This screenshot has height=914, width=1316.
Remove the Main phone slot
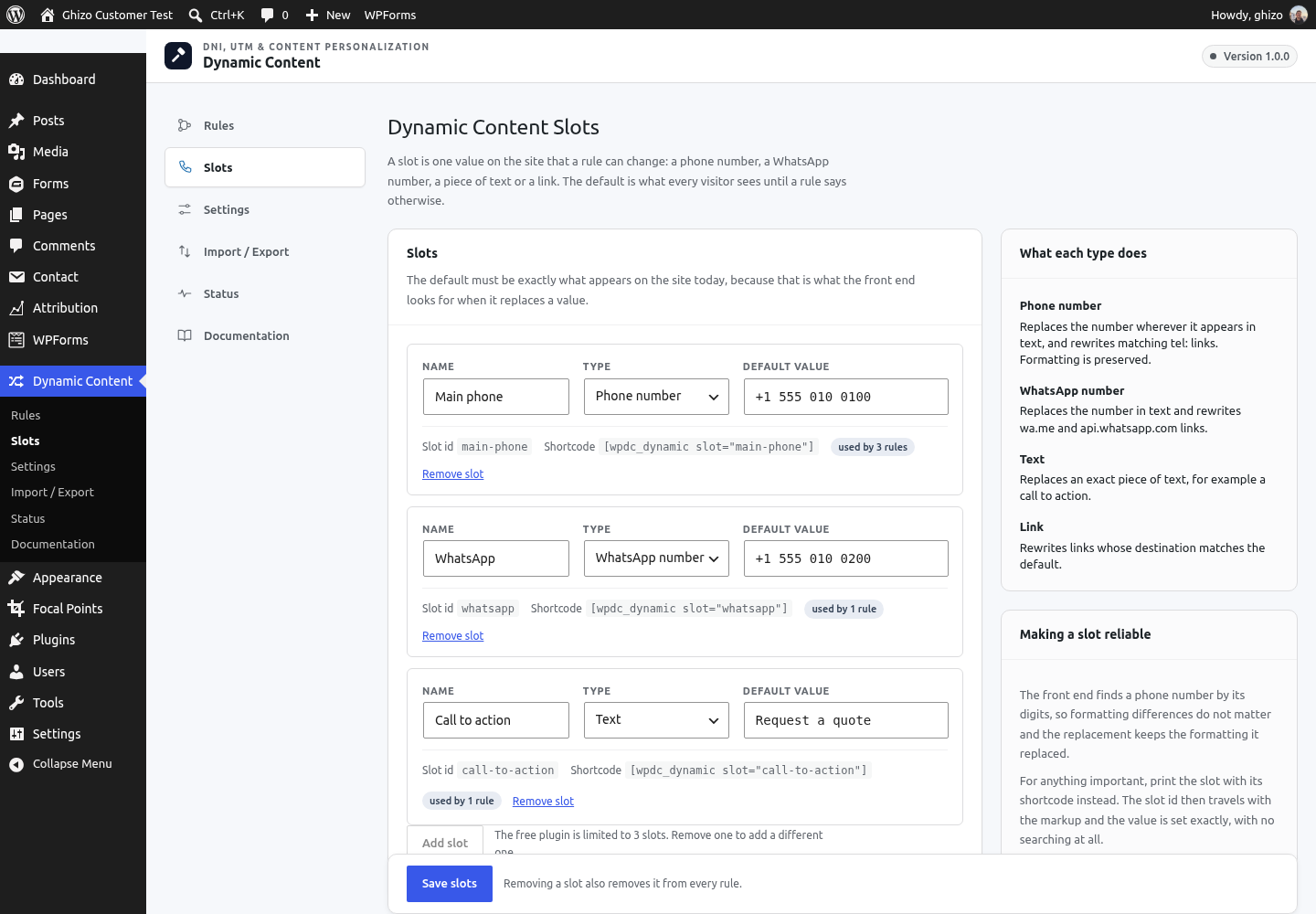[453, 474]
